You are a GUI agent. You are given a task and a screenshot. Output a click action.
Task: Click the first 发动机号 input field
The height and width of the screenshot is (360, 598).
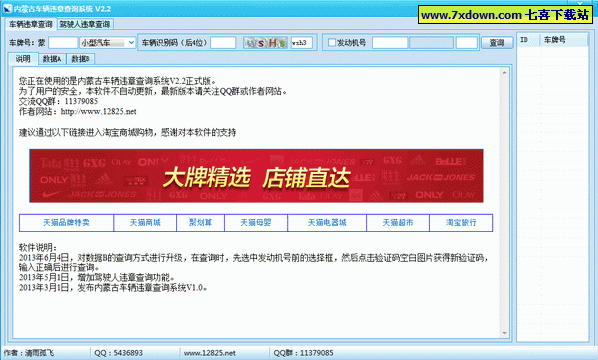click(x=390, y=43)
